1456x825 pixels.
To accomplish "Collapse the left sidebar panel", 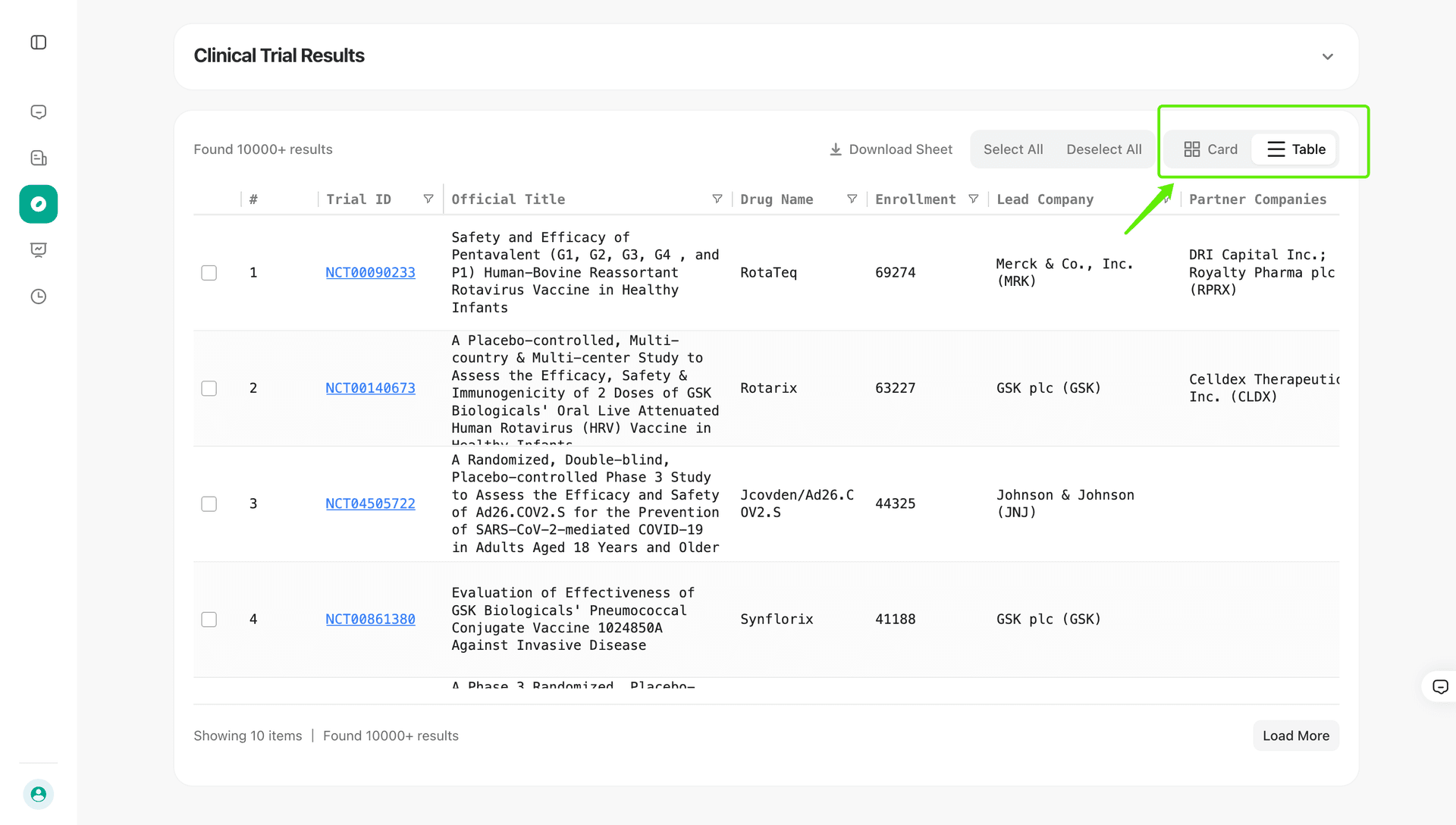I will 39,42.
